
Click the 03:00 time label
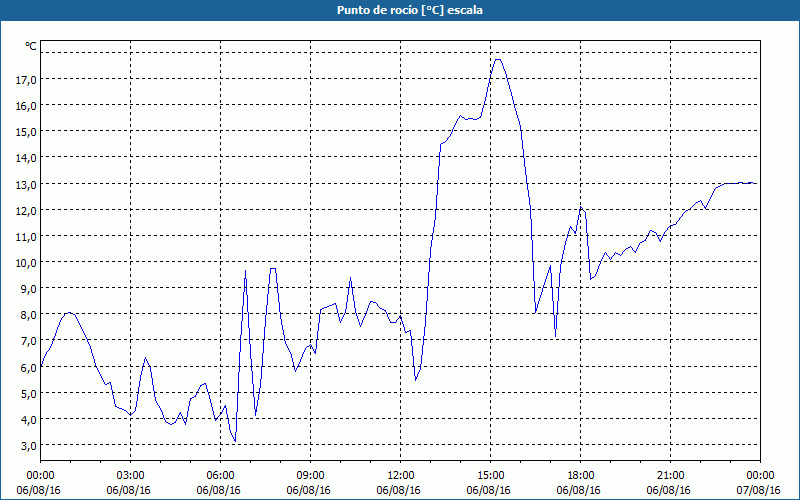(x=131, y=476)
